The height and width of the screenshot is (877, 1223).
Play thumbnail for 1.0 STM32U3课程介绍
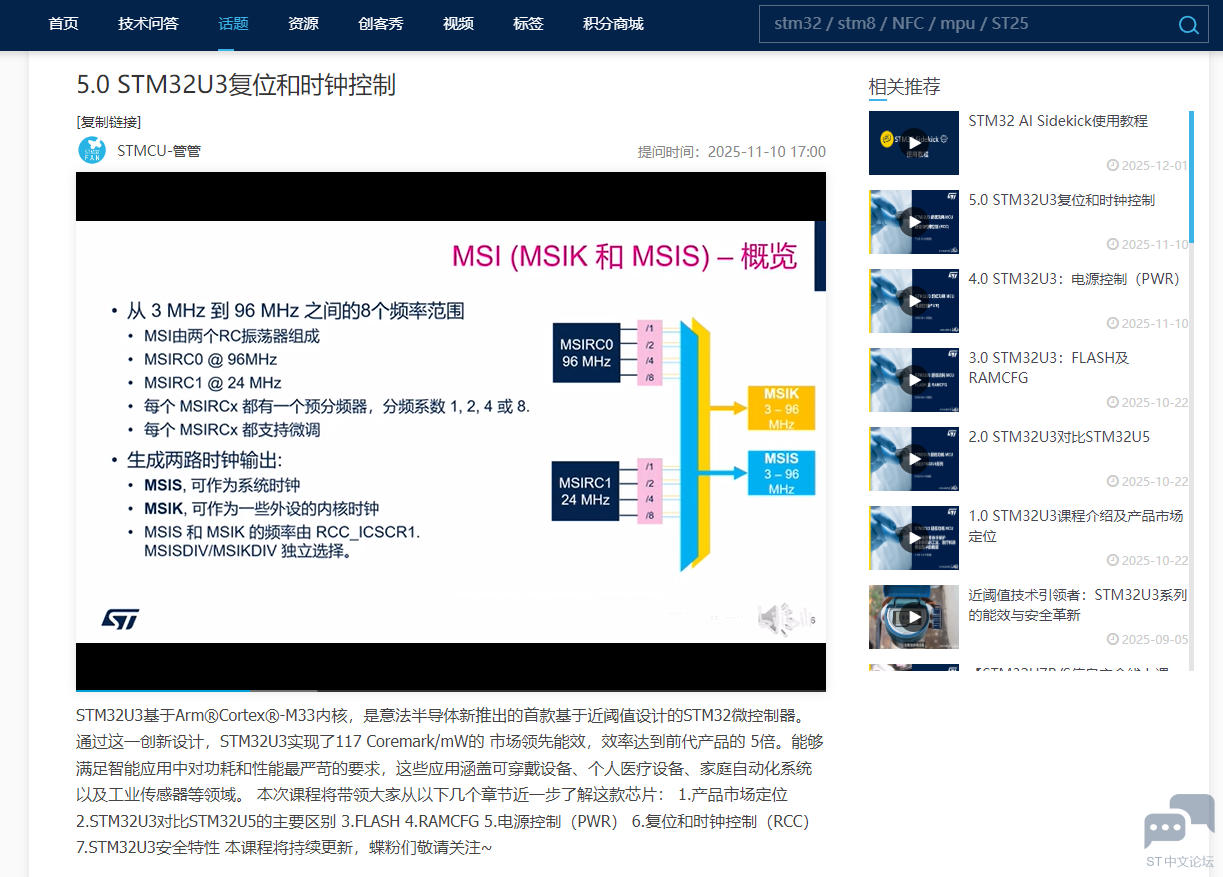coord(914,538)
